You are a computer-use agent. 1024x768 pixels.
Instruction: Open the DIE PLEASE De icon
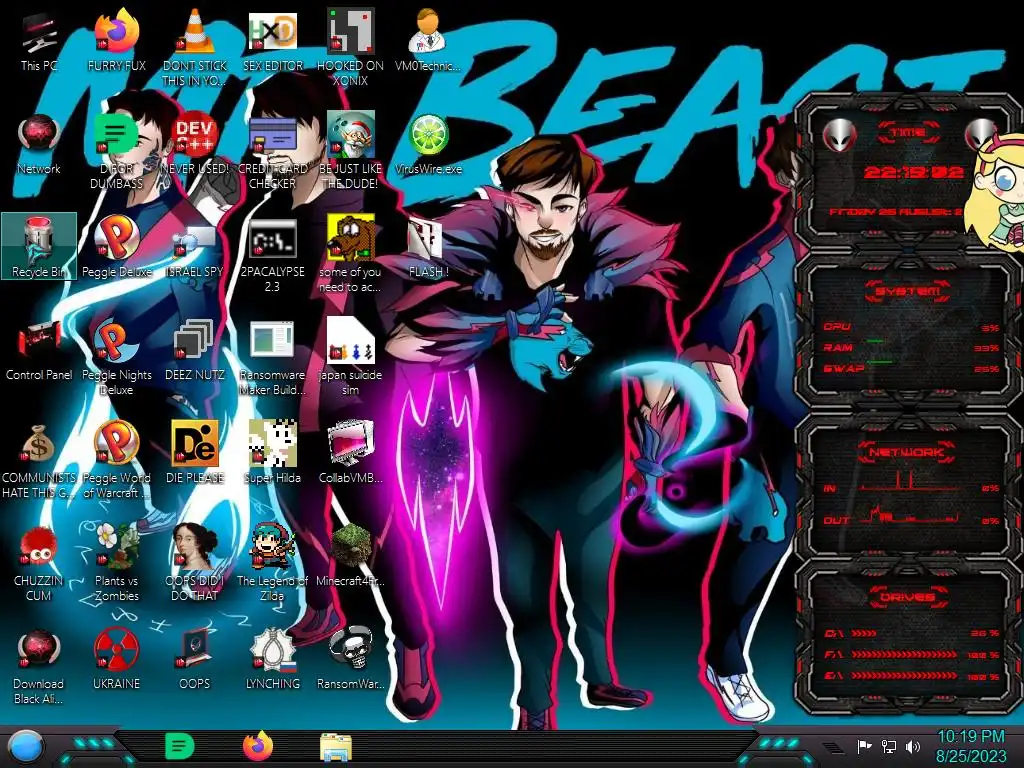coord(195,452)
